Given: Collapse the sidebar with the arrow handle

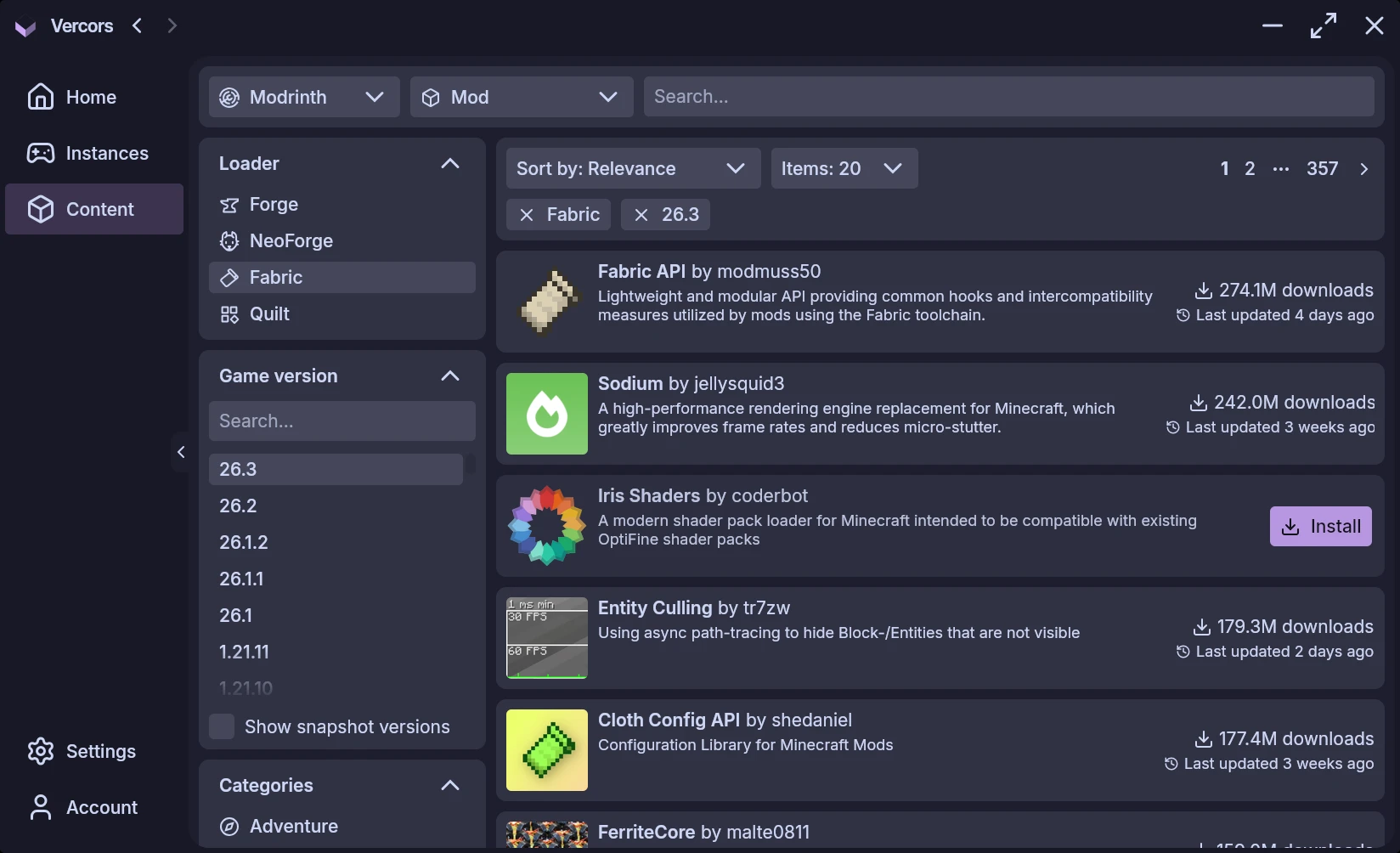Looking at the screenshot, I should [x=181, y=452].
